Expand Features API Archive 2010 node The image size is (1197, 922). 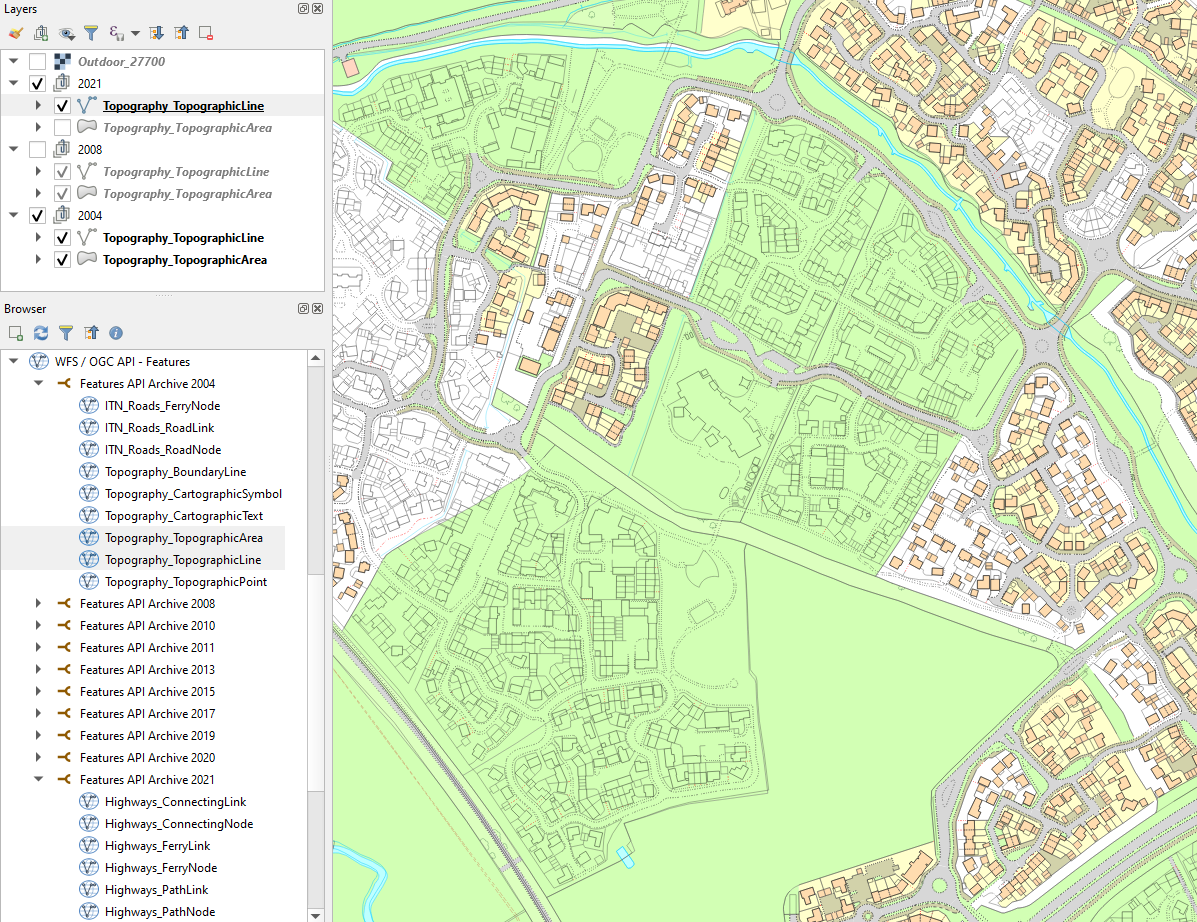click(39, 626)
